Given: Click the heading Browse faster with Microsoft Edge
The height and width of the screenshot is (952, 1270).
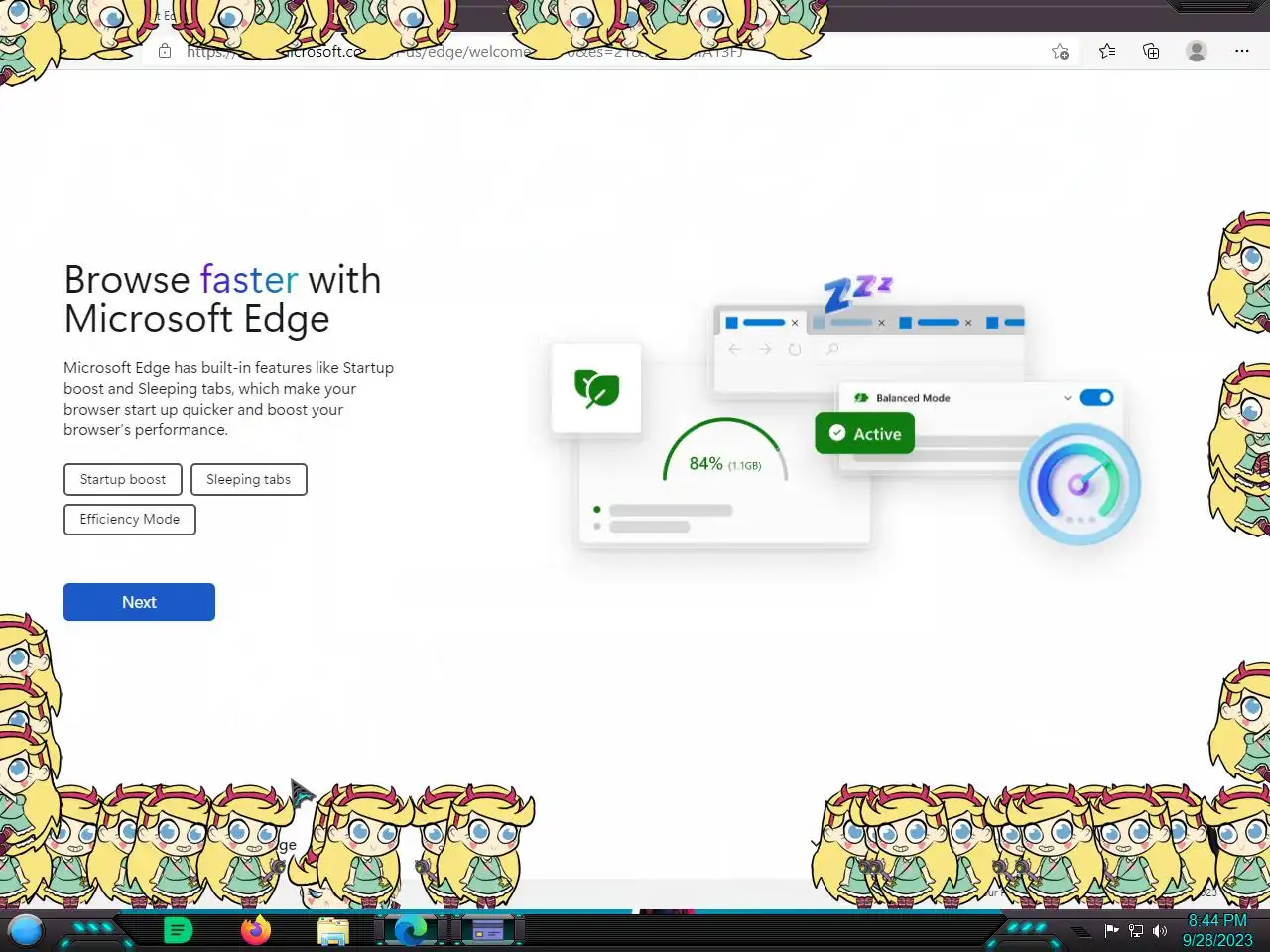Looking at the screenshot, I should tap(222, 299).
